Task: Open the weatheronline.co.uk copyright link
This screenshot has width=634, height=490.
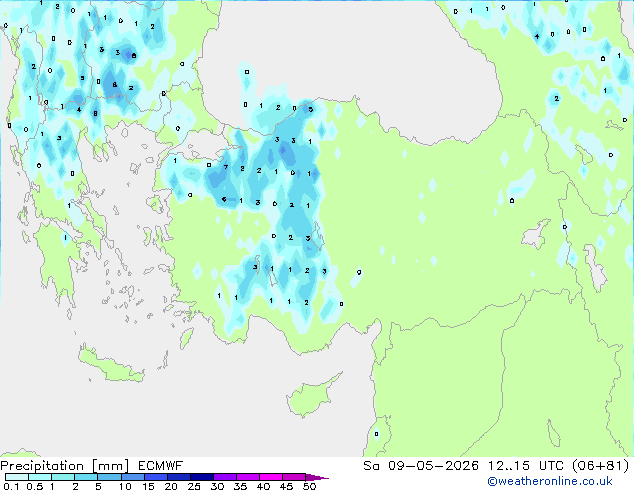Action: (550, 481)
